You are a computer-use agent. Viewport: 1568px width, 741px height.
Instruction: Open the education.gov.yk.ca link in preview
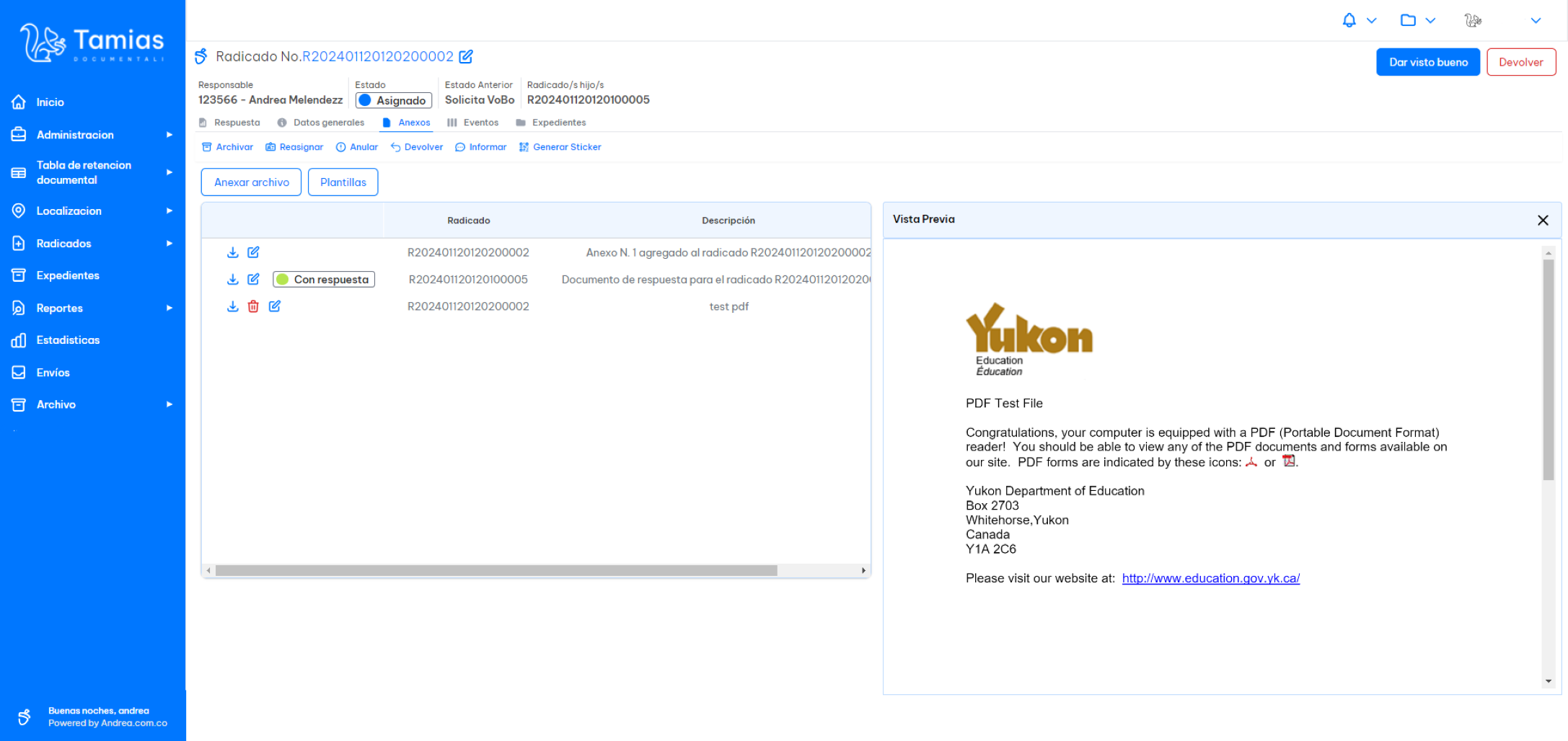1210,578
